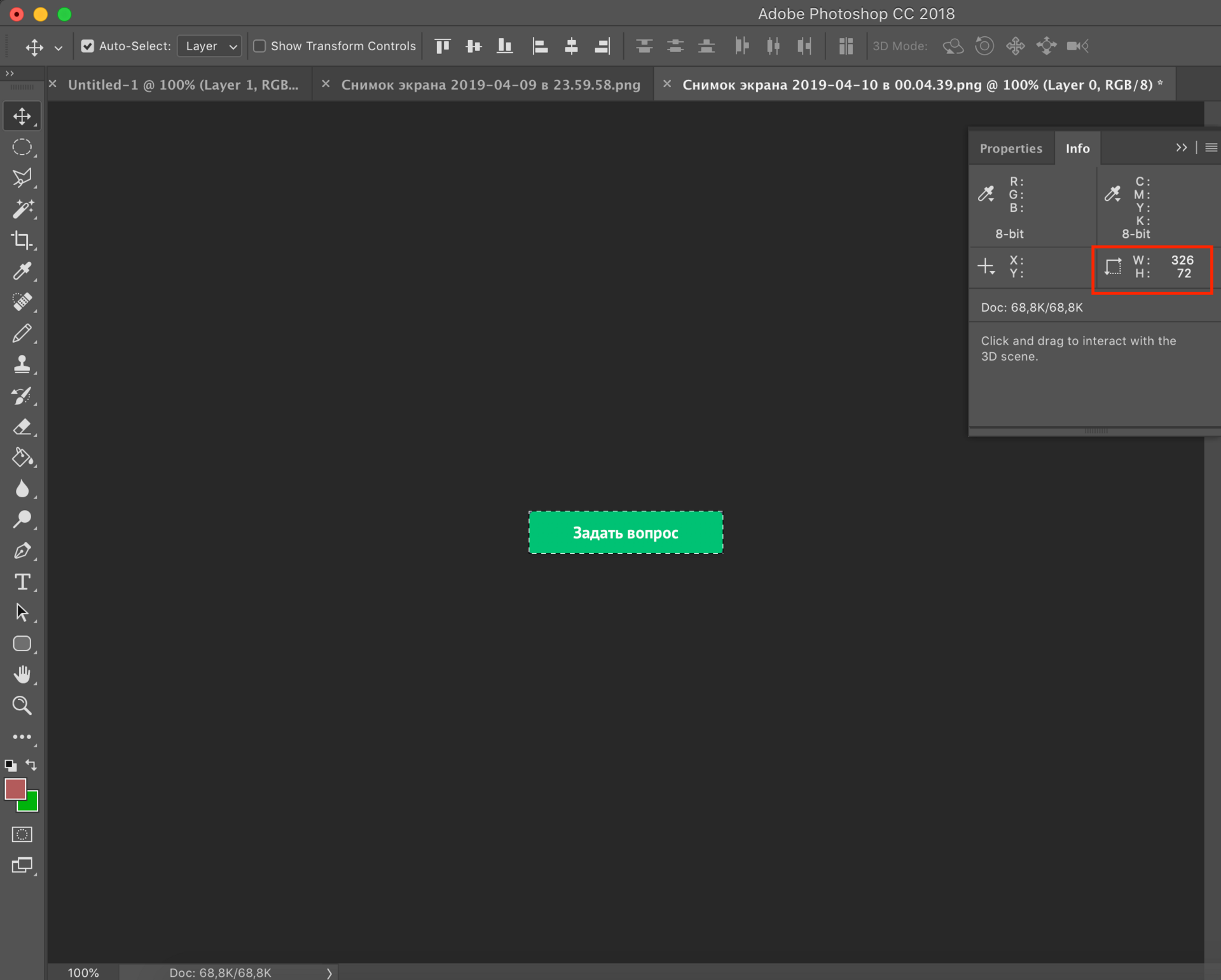The height and width of the screenshot is (980, 1221).
Task: Open first eyedropper readout options in Info
Action: [x=986, y=194]
